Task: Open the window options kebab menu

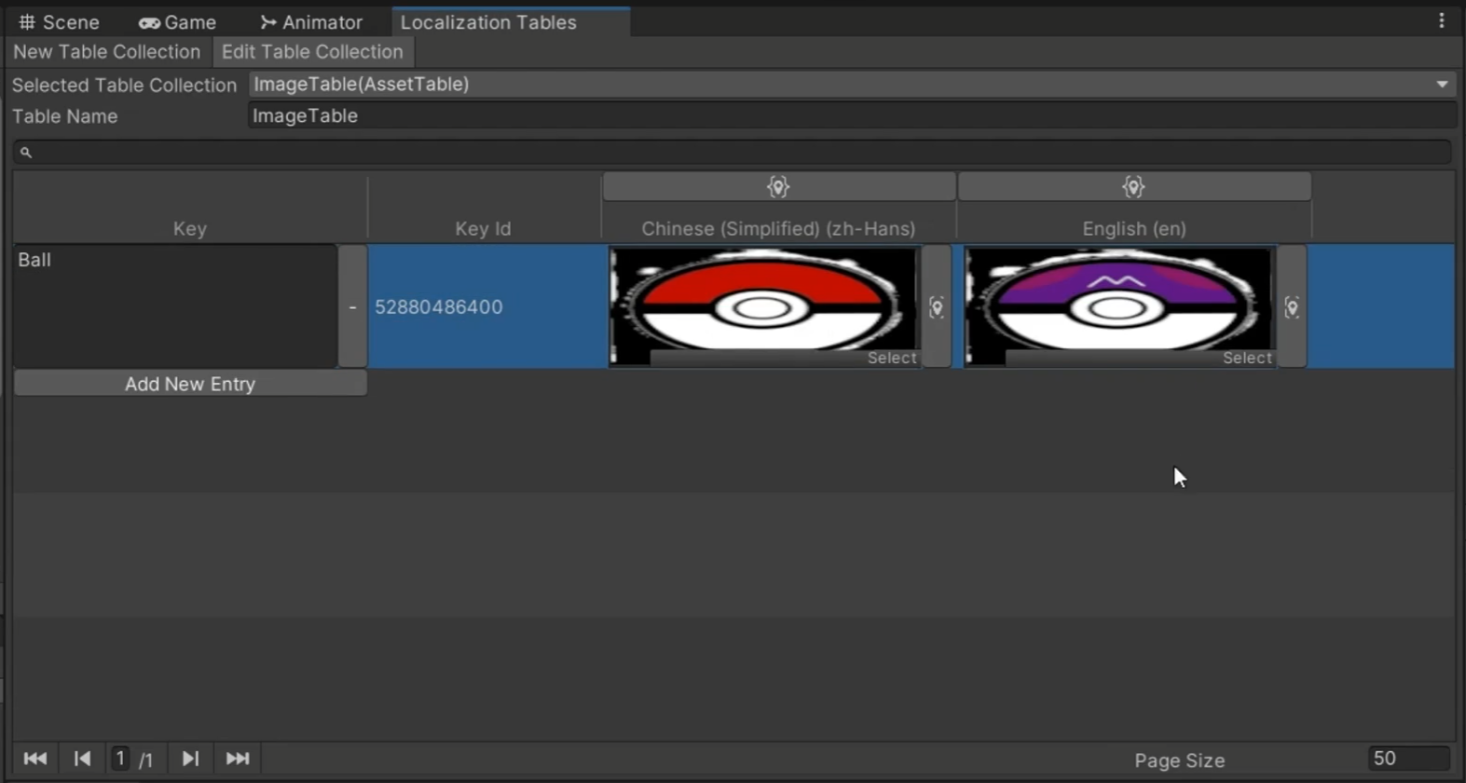Action: (x=1441, y=21)
